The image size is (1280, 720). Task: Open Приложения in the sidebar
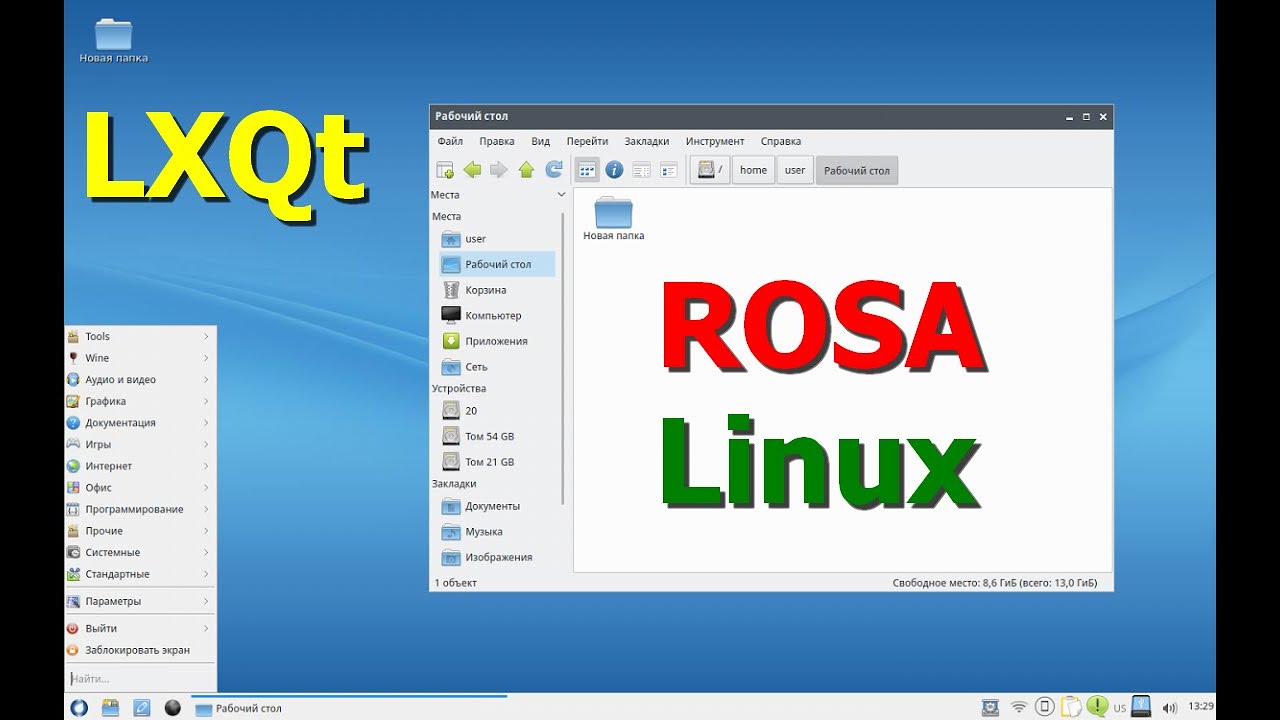click(495, 341)
